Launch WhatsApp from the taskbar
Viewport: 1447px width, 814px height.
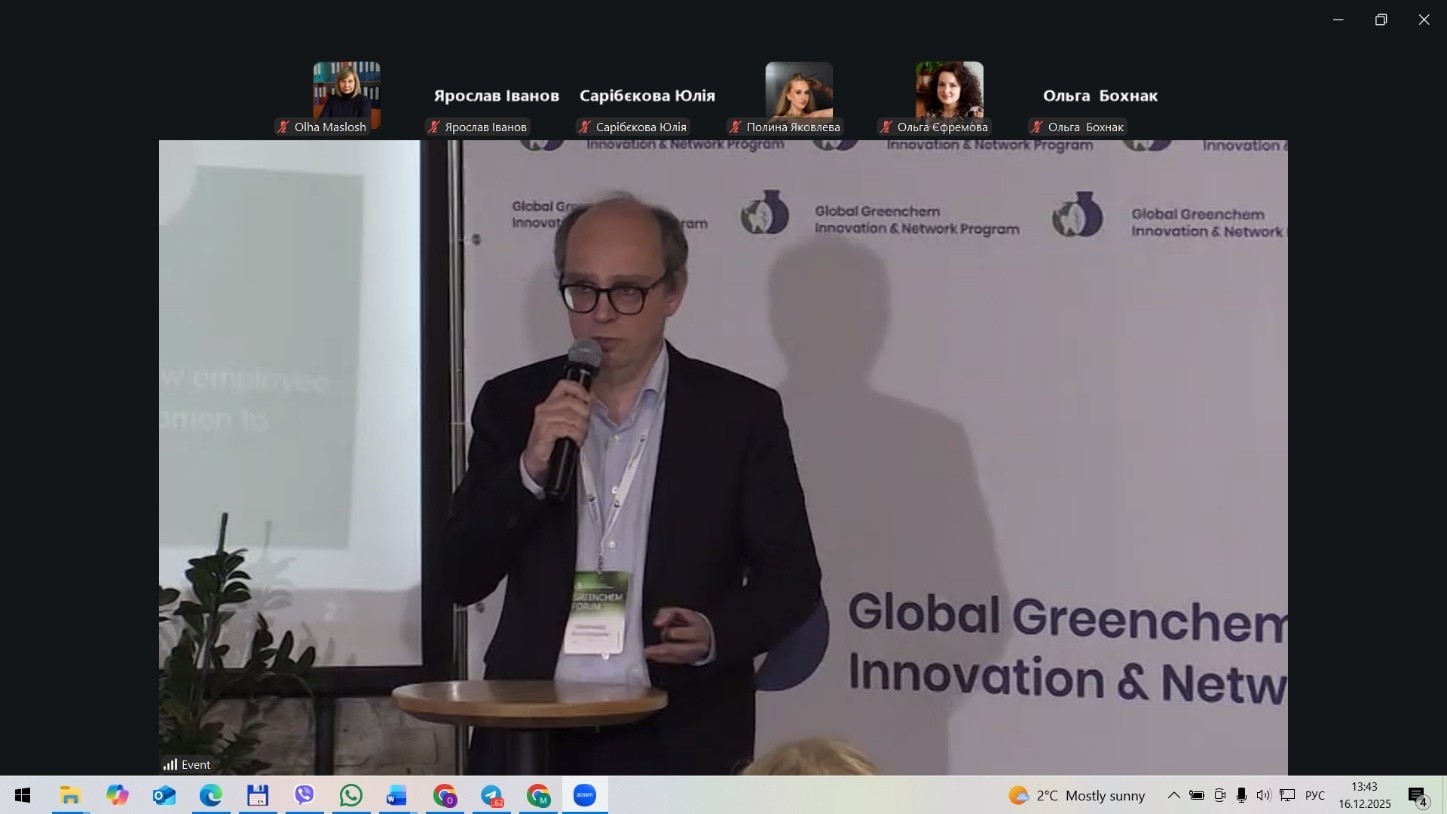351,796
